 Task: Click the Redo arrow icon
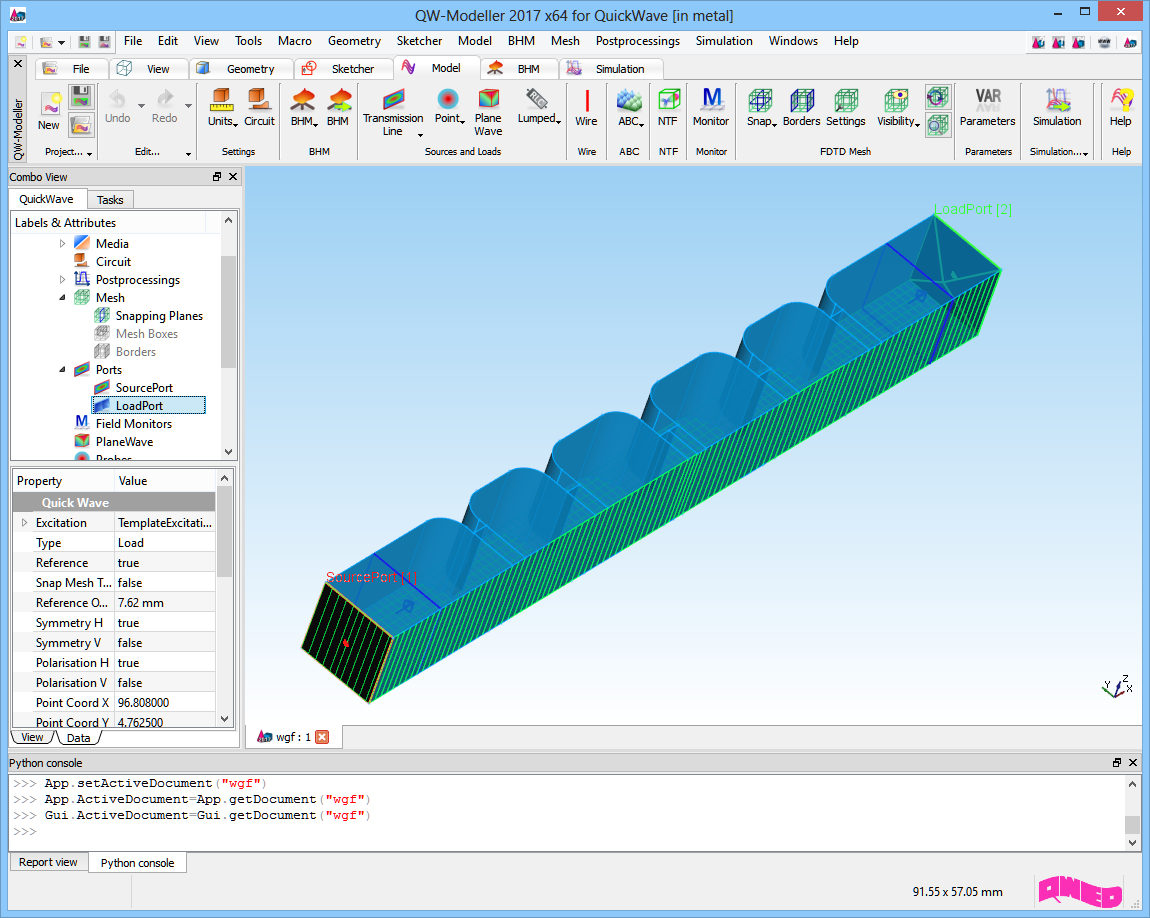pos(165,98)
